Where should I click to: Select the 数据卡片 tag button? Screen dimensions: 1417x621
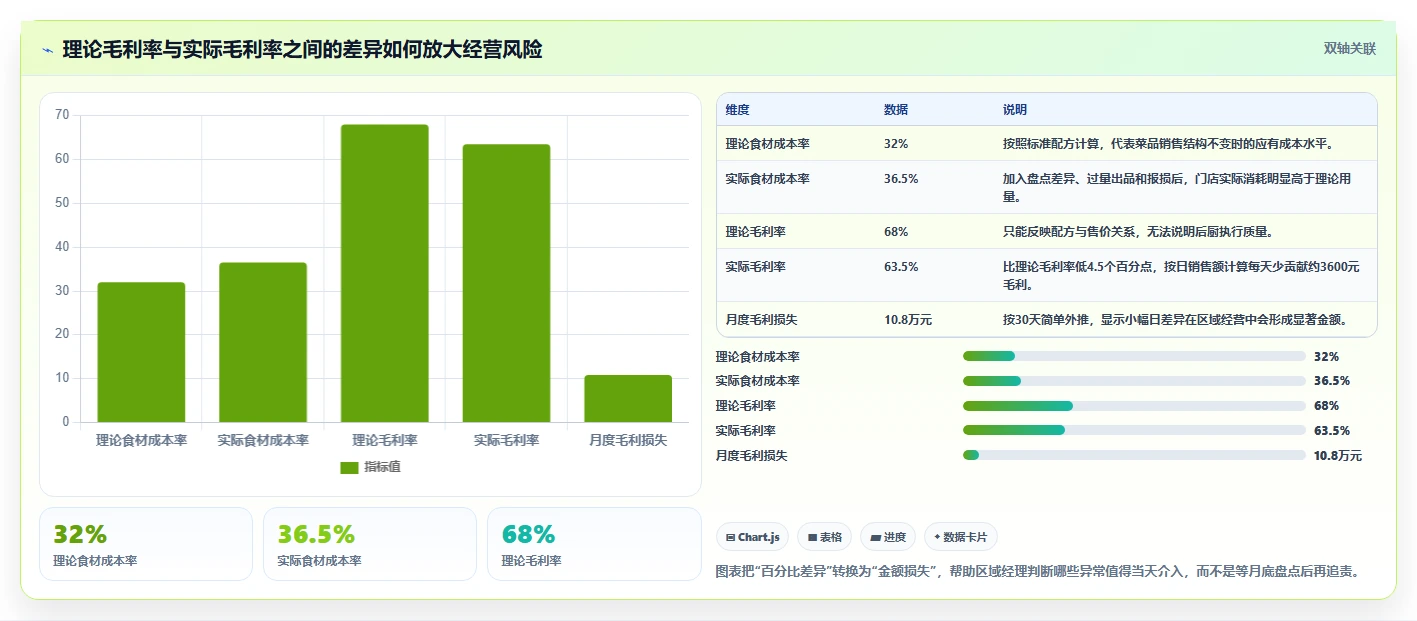(x=961, y=537)
